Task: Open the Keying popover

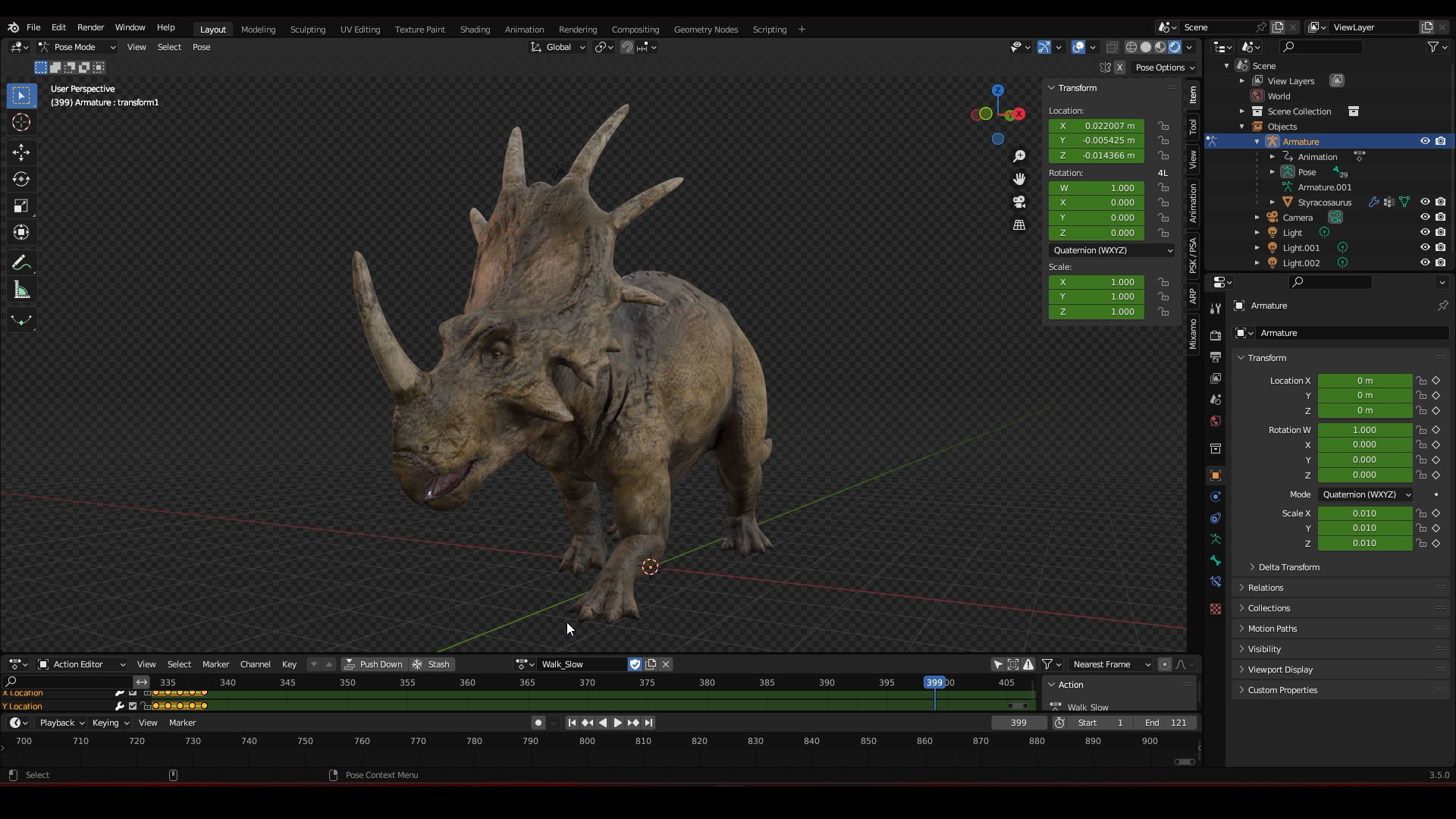Action: 110,723
